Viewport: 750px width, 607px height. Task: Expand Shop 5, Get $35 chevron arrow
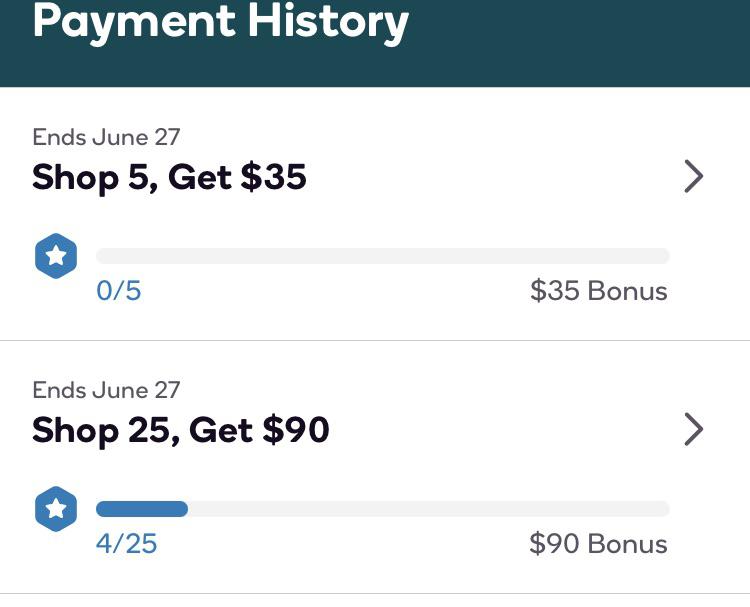(694, 176)
